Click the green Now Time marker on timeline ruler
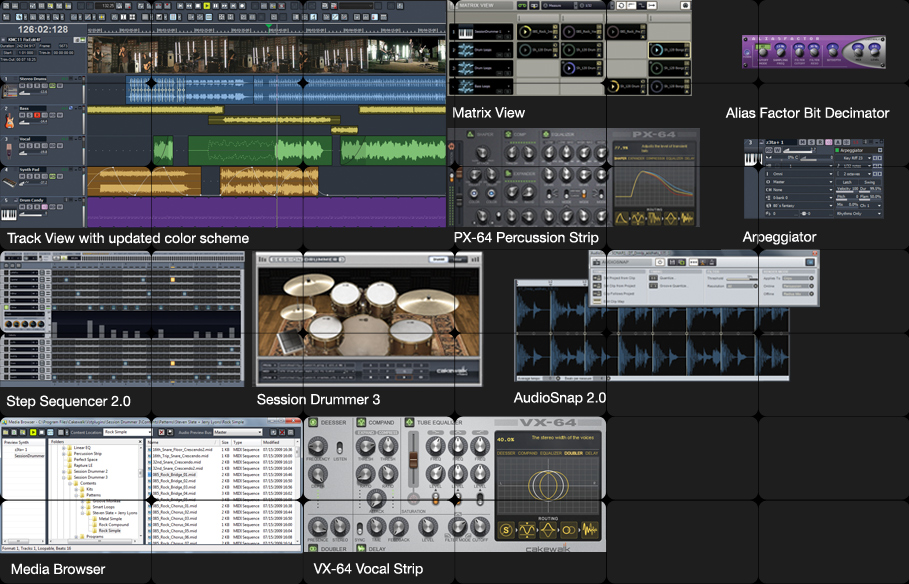The width and height of the screenshot is (909, 584). pyautogui.click(x=268, y=26)
